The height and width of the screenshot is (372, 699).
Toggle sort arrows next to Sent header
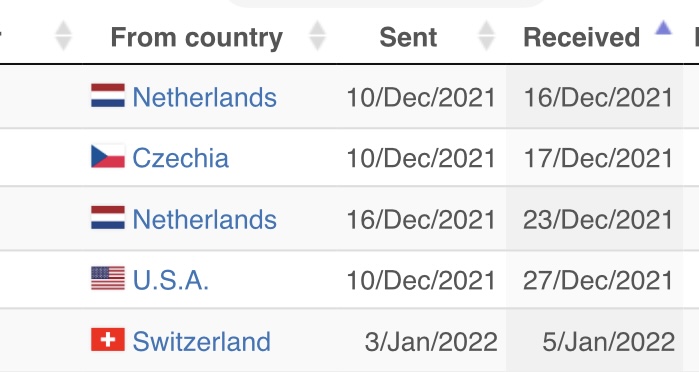point(486,36)
